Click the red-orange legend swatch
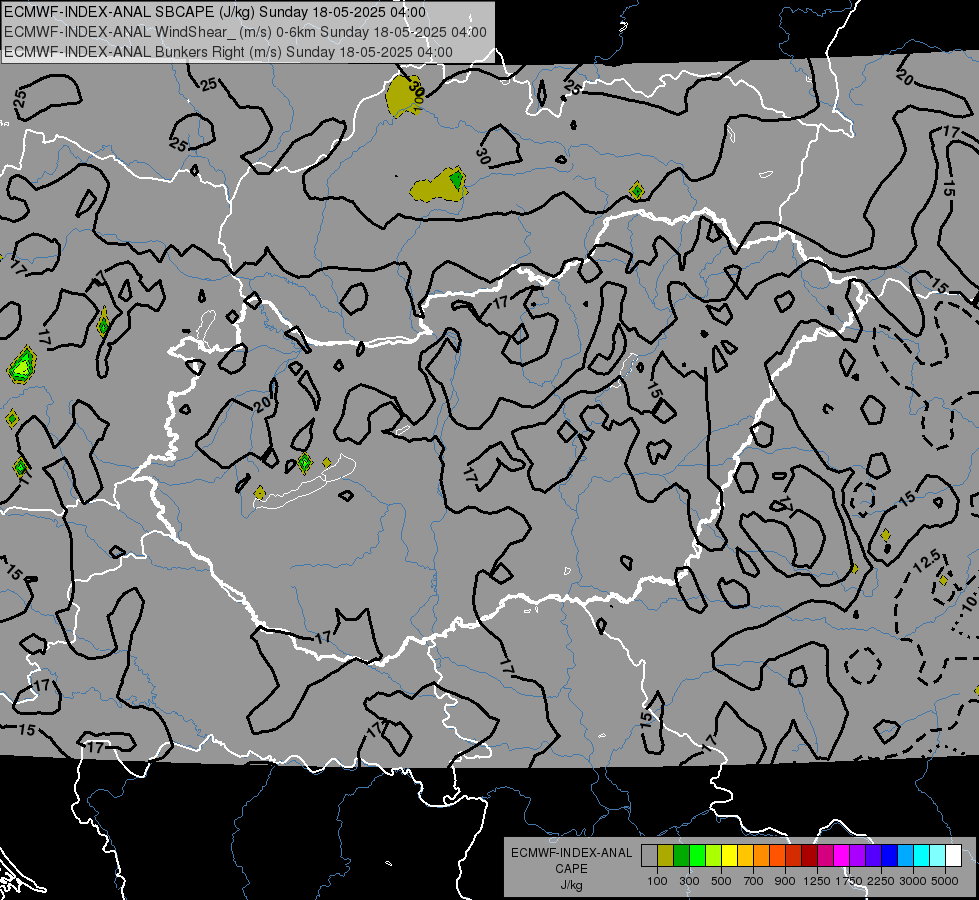Screen dimensions: 979x900 coord(777,856)
